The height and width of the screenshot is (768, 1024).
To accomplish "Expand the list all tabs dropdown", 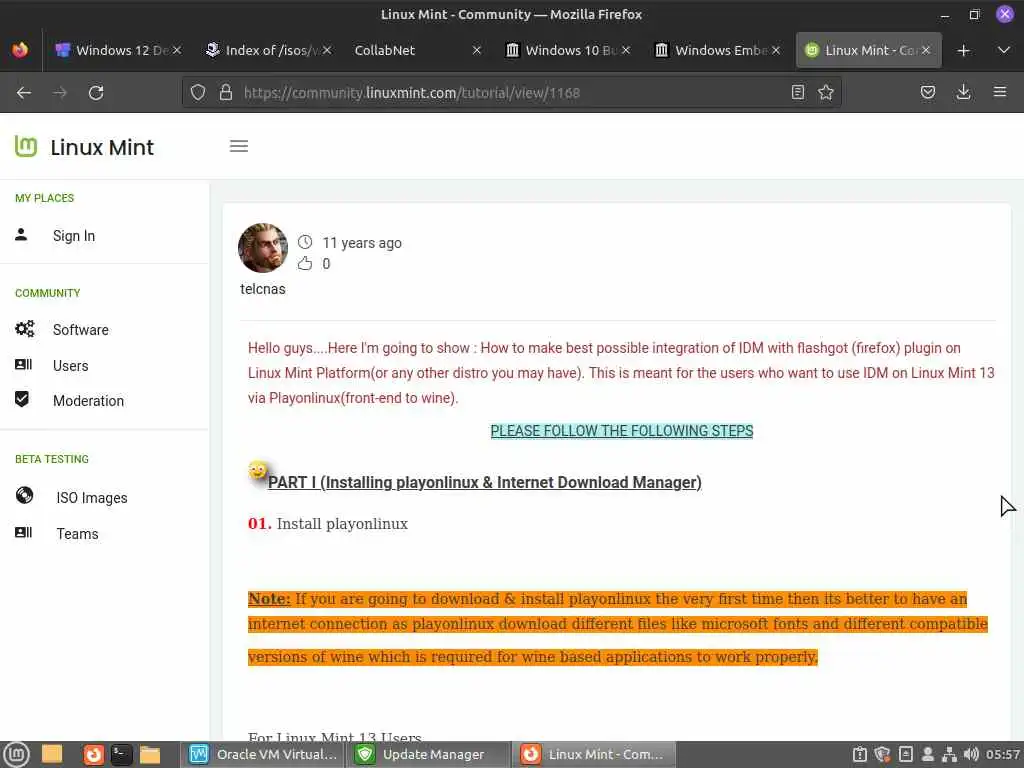I will tap(1004, 50).
